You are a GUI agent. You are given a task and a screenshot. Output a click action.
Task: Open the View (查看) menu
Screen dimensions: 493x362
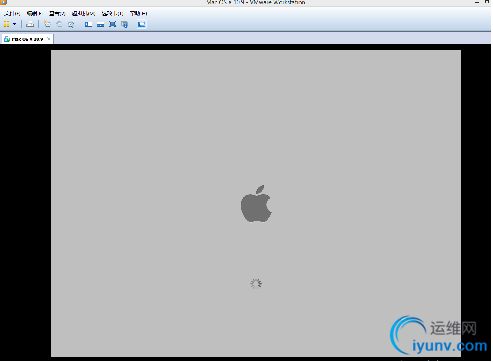(x=57, y=14)
